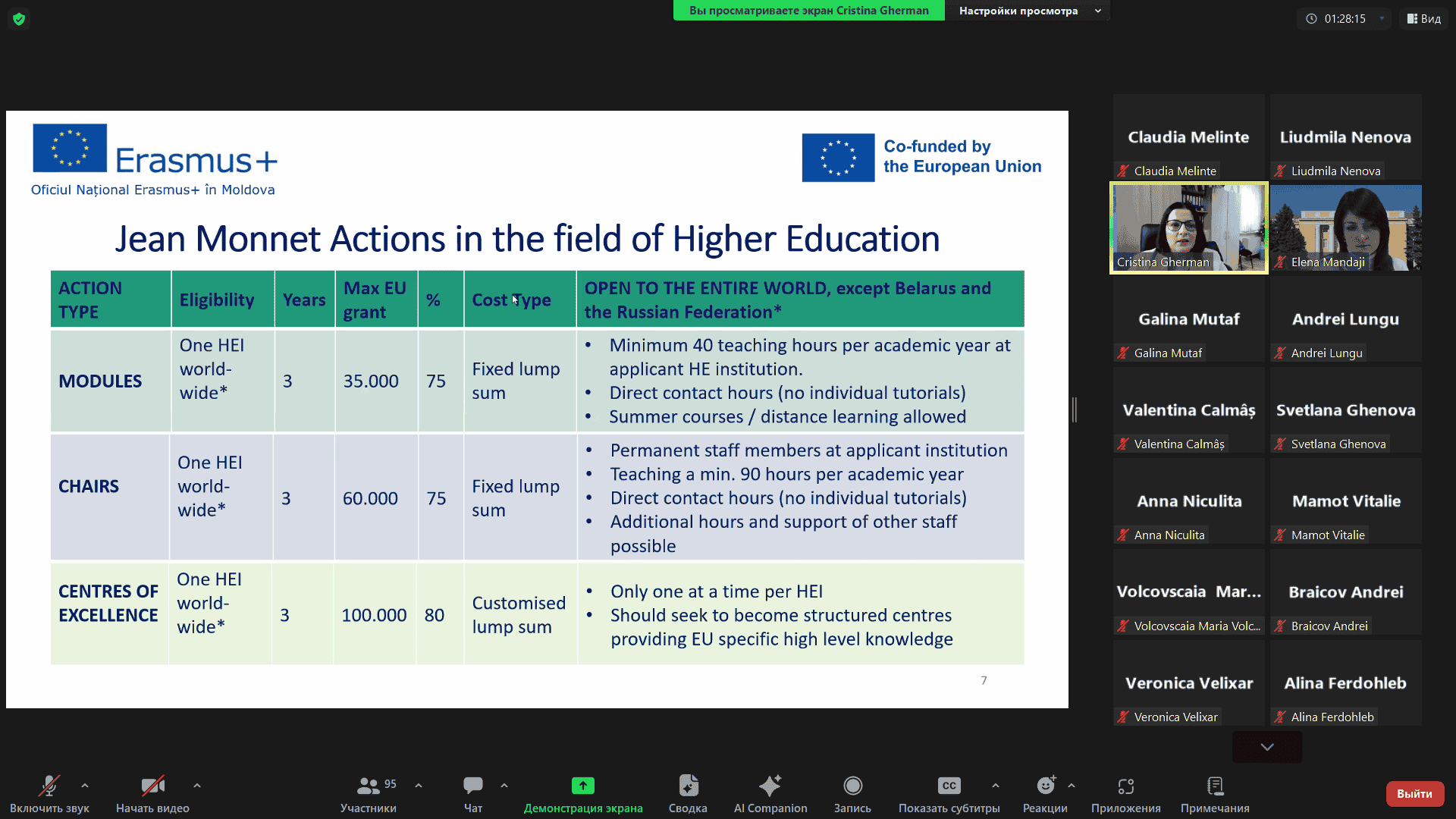
Task: Open the View (Вид) layout menu
Action: 1424,19
